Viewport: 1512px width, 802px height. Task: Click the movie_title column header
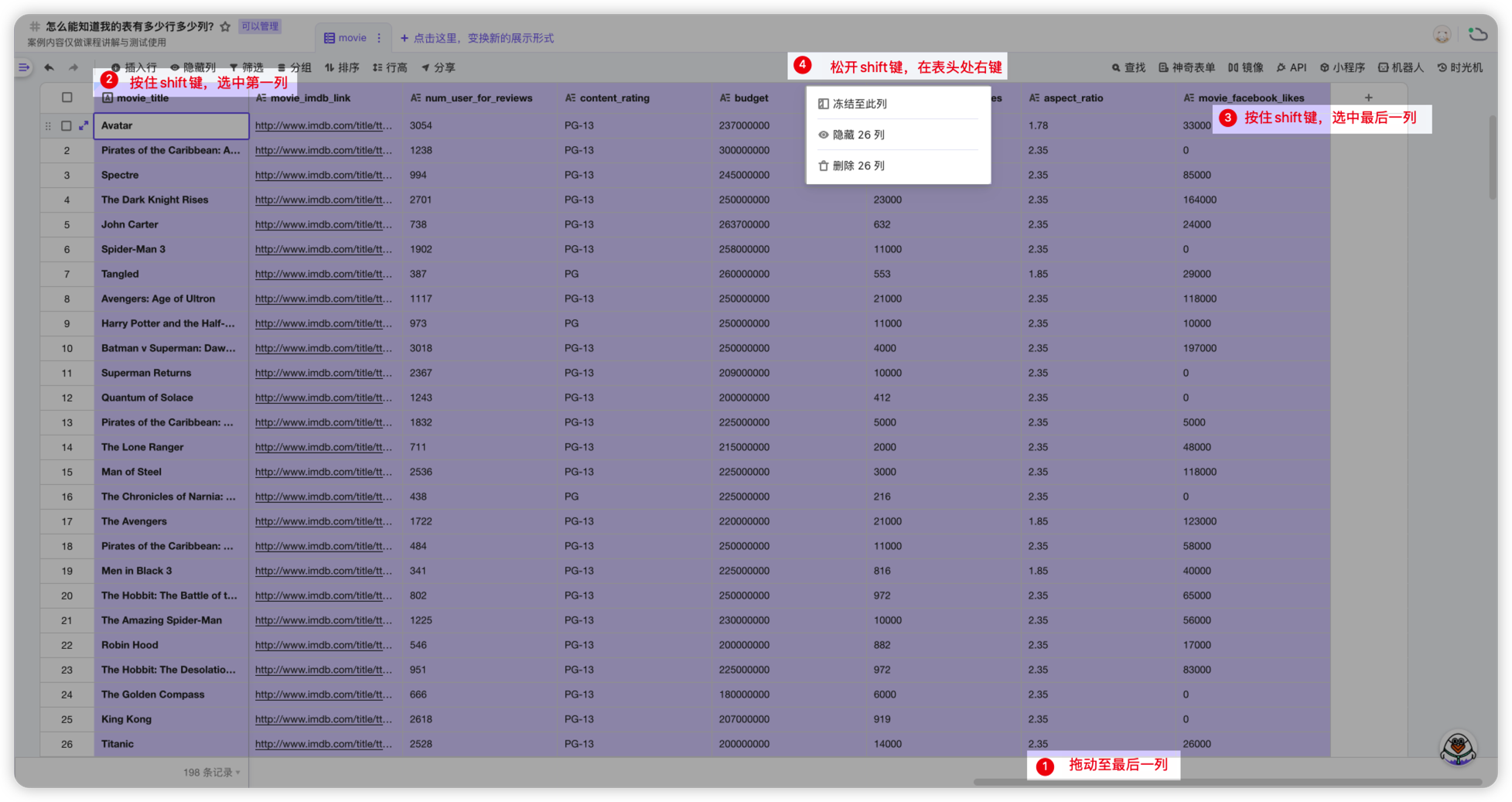[x=171, y=98]
